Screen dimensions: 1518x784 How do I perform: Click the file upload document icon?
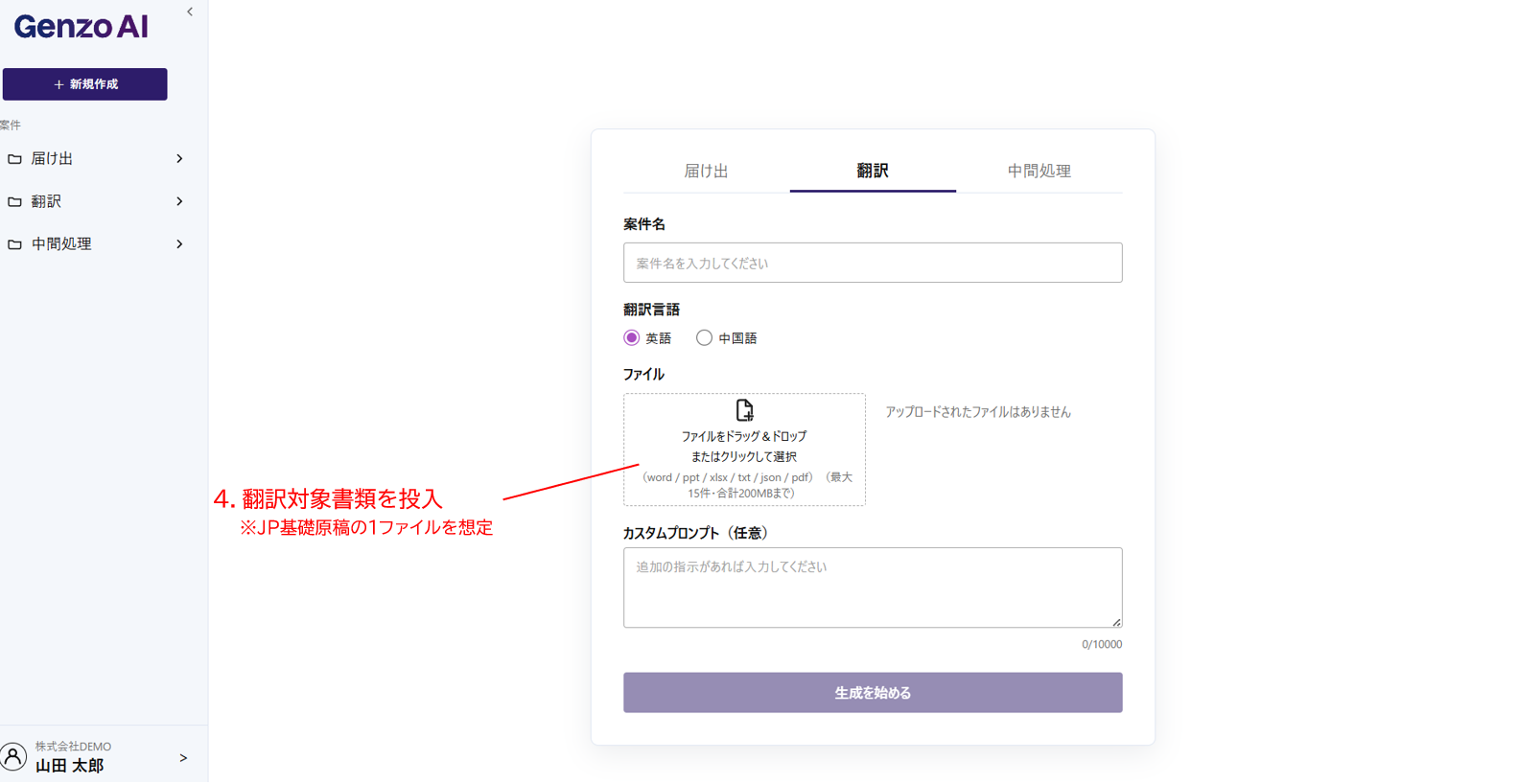(x=744, y=411)
